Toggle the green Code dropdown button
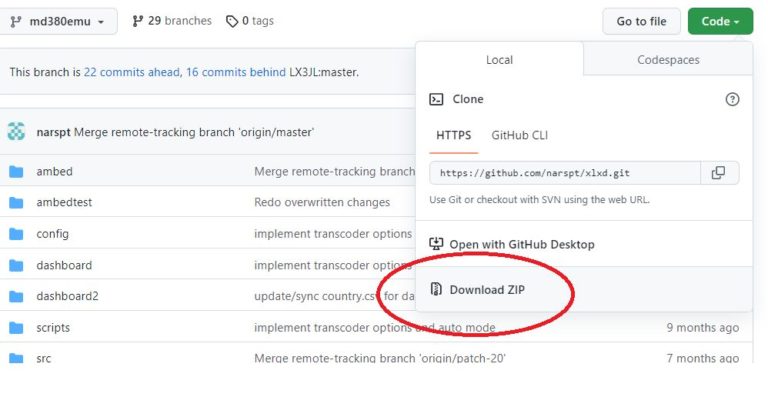 (720, 22)
